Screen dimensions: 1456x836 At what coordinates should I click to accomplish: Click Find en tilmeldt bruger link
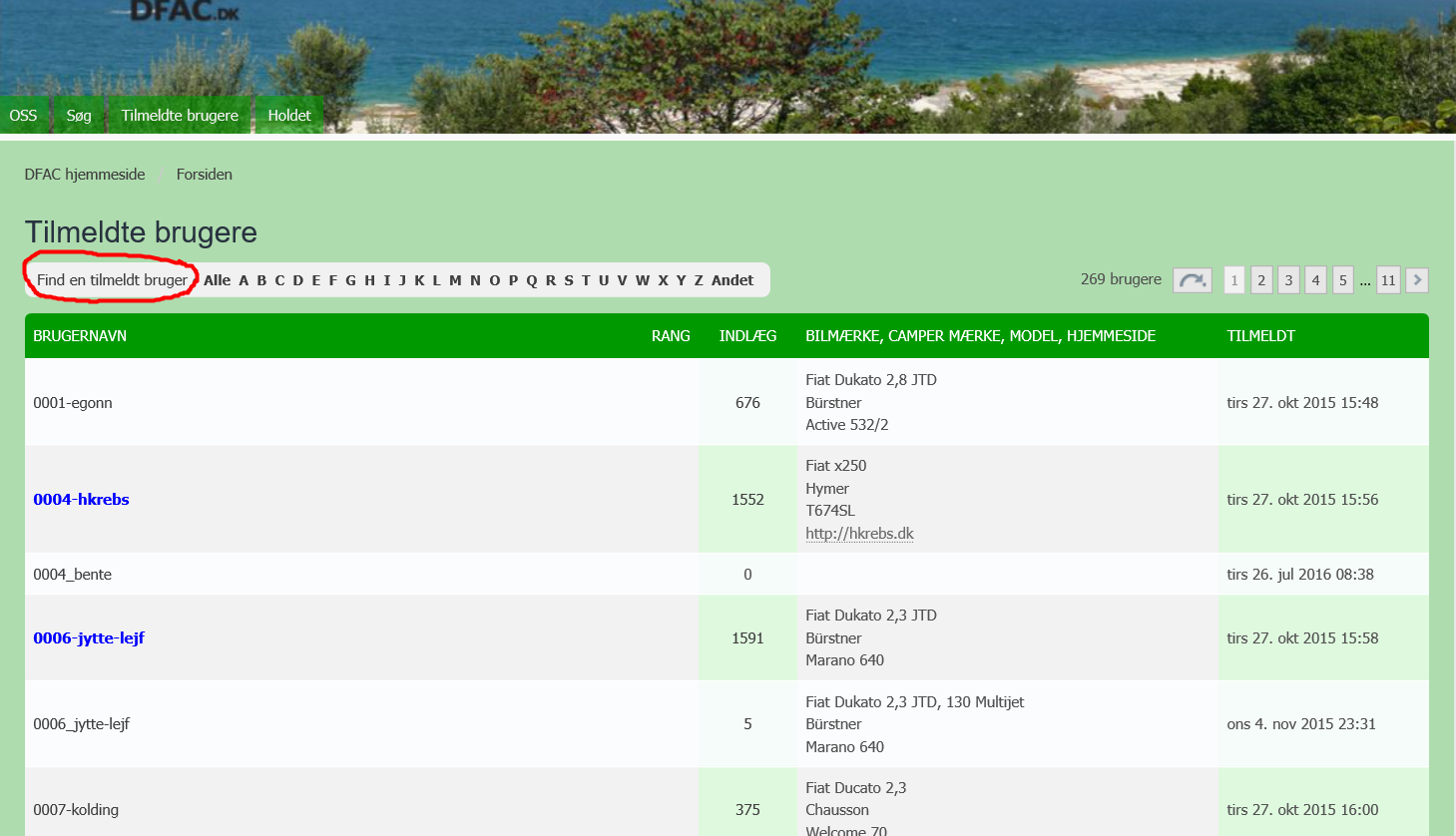click(x=112, y=280)
